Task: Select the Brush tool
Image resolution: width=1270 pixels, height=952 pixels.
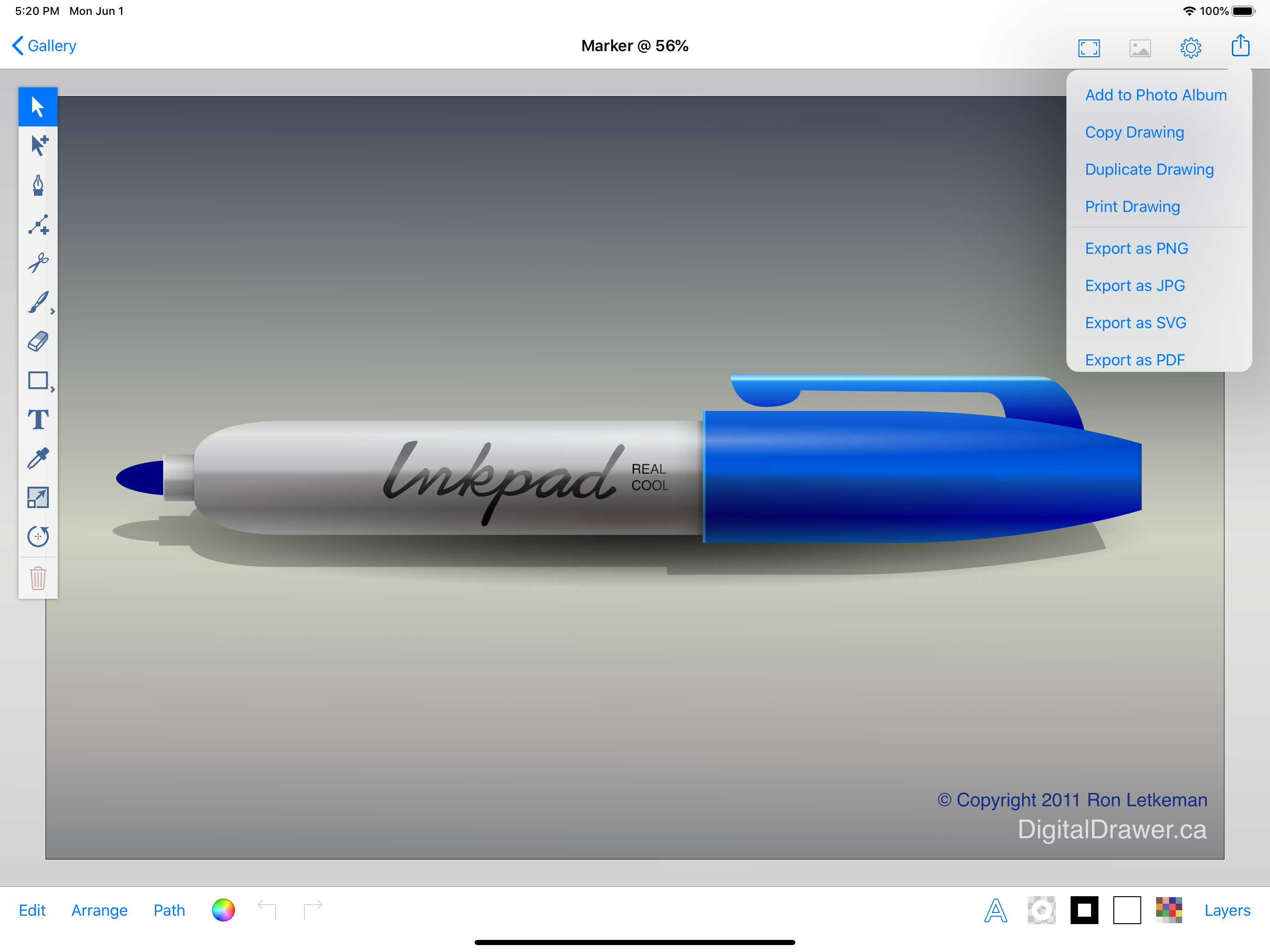Action: point(38,303)
